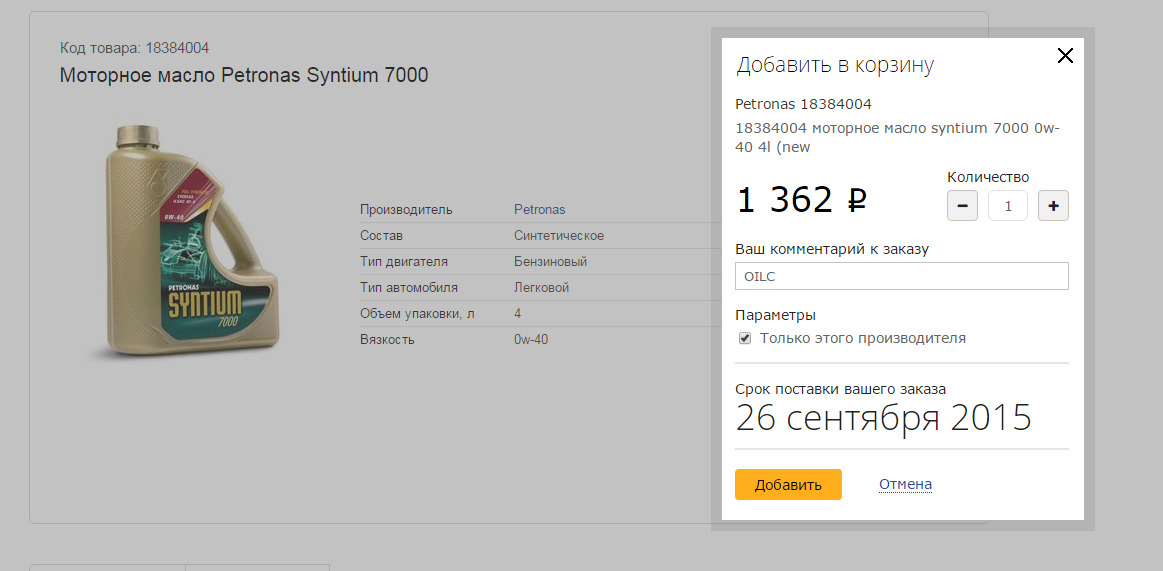
Task: Click the 'Параметры' section label
Action: (775, 315)
